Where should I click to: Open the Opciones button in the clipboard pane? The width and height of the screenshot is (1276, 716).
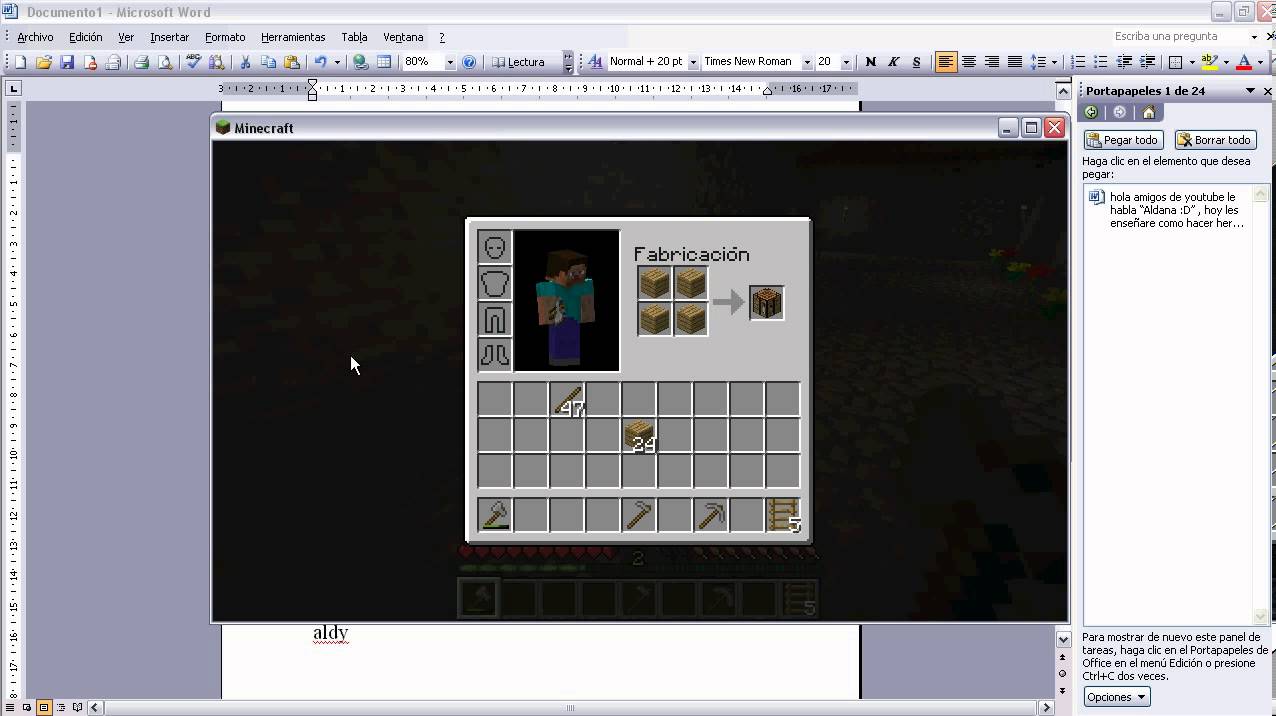1117,697
